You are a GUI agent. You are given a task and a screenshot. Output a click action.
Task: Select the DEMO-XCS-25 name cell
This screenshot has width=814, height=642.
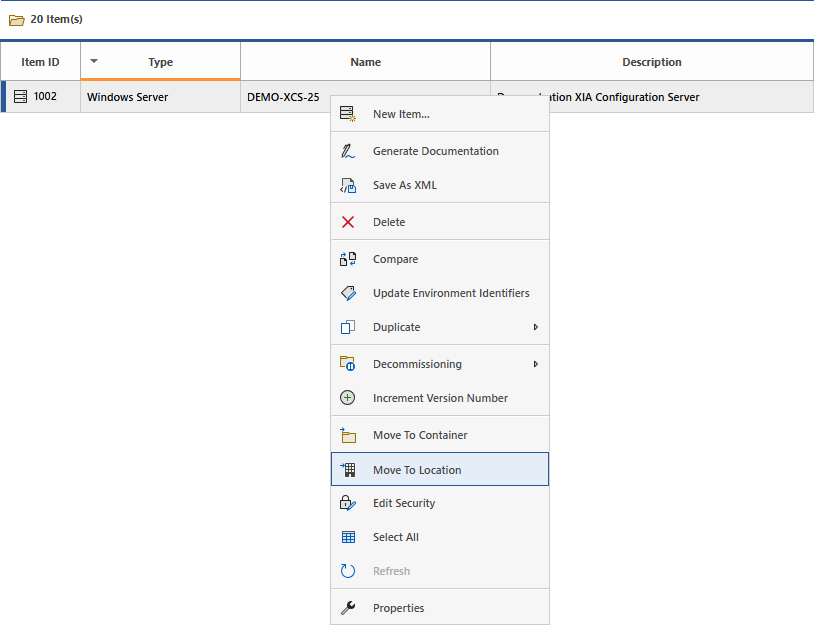pyautogui.click(x=284, y=97)
